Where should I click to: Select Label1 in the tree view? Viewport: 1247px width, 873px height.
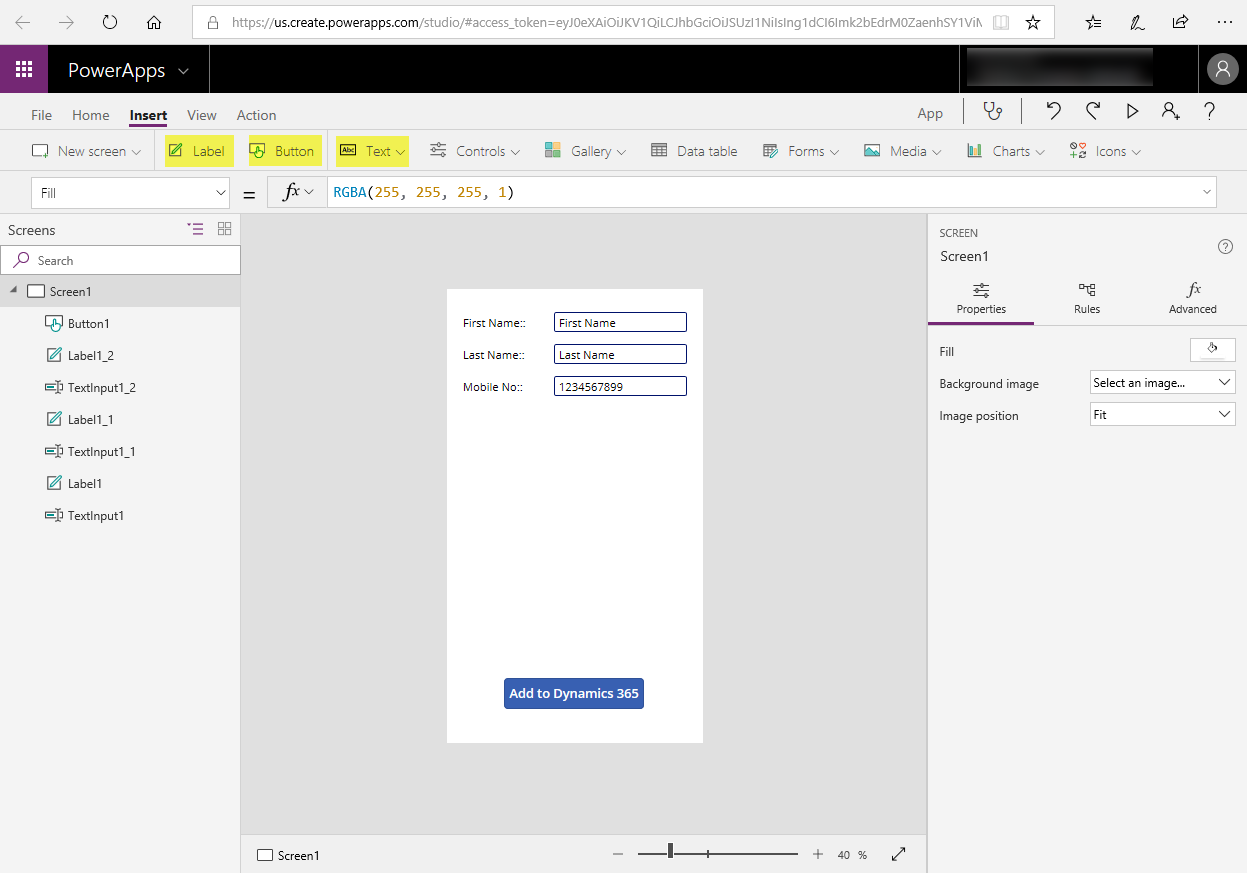coord(84,484)
